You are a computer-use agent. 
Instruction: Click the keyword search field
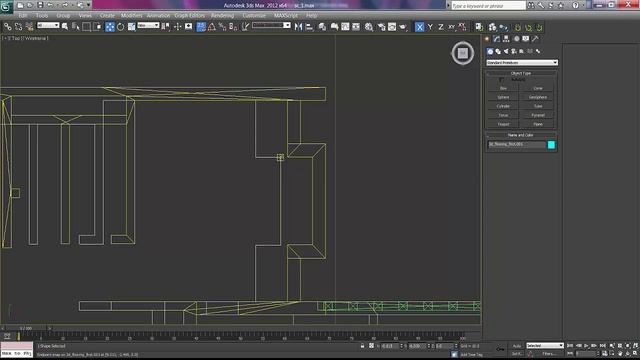pos(488,6)
